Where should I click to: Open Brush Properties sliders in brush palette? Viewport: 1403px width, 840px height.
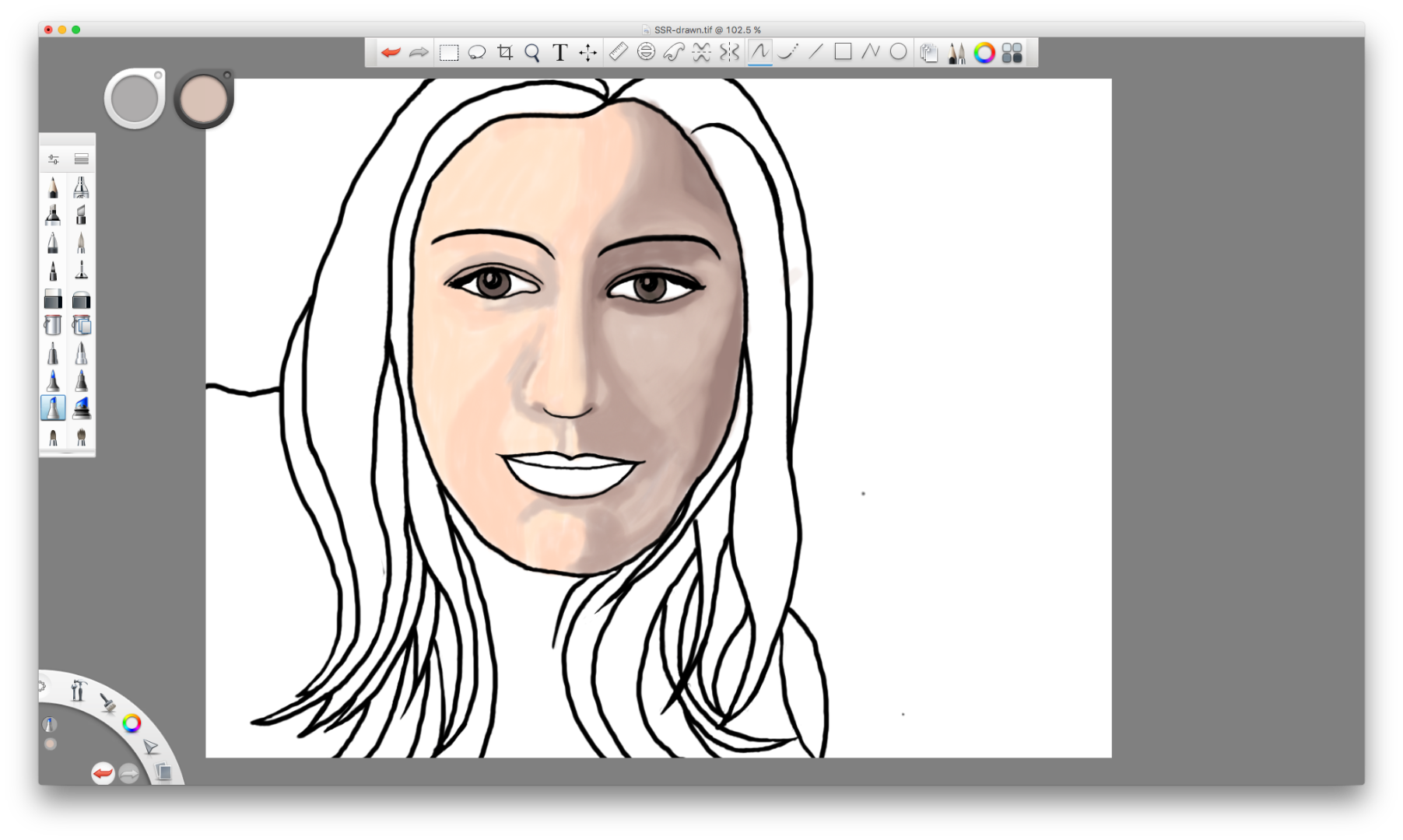[54, 159]
